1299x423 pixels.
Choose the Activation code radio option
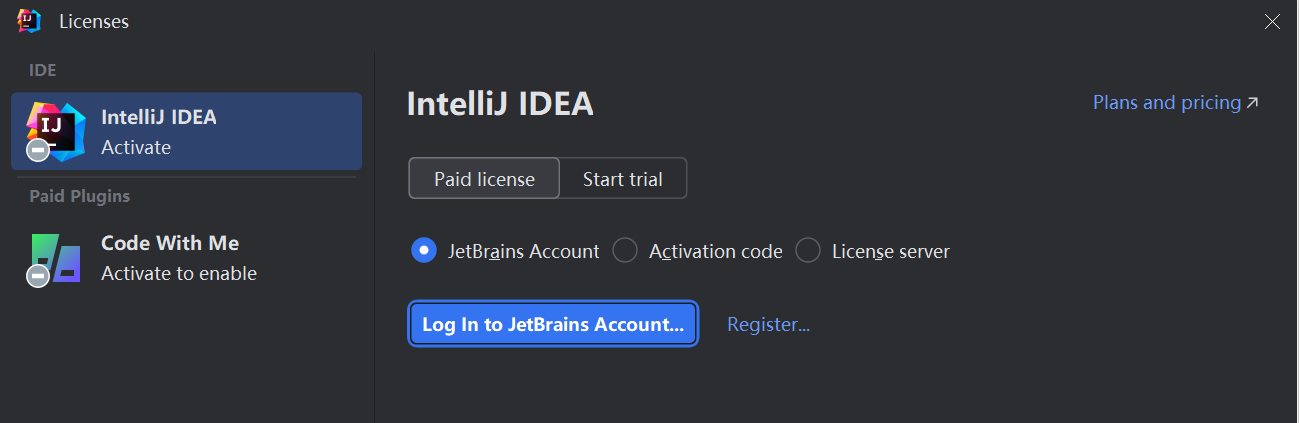click(625, 251)
